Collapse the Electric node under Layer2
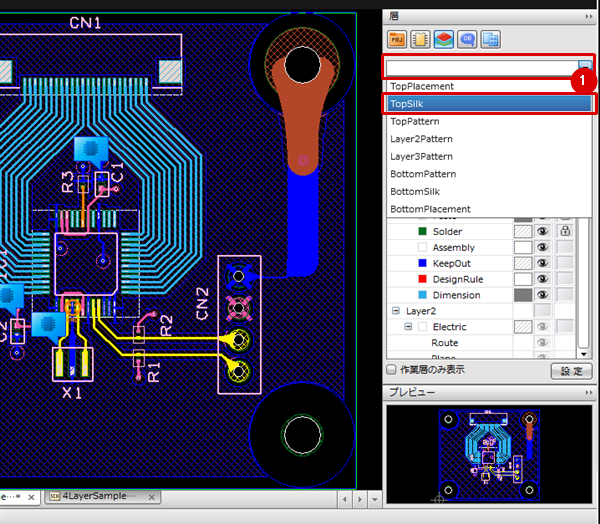Viewport: 600px width, 524px height. (408, 326)
